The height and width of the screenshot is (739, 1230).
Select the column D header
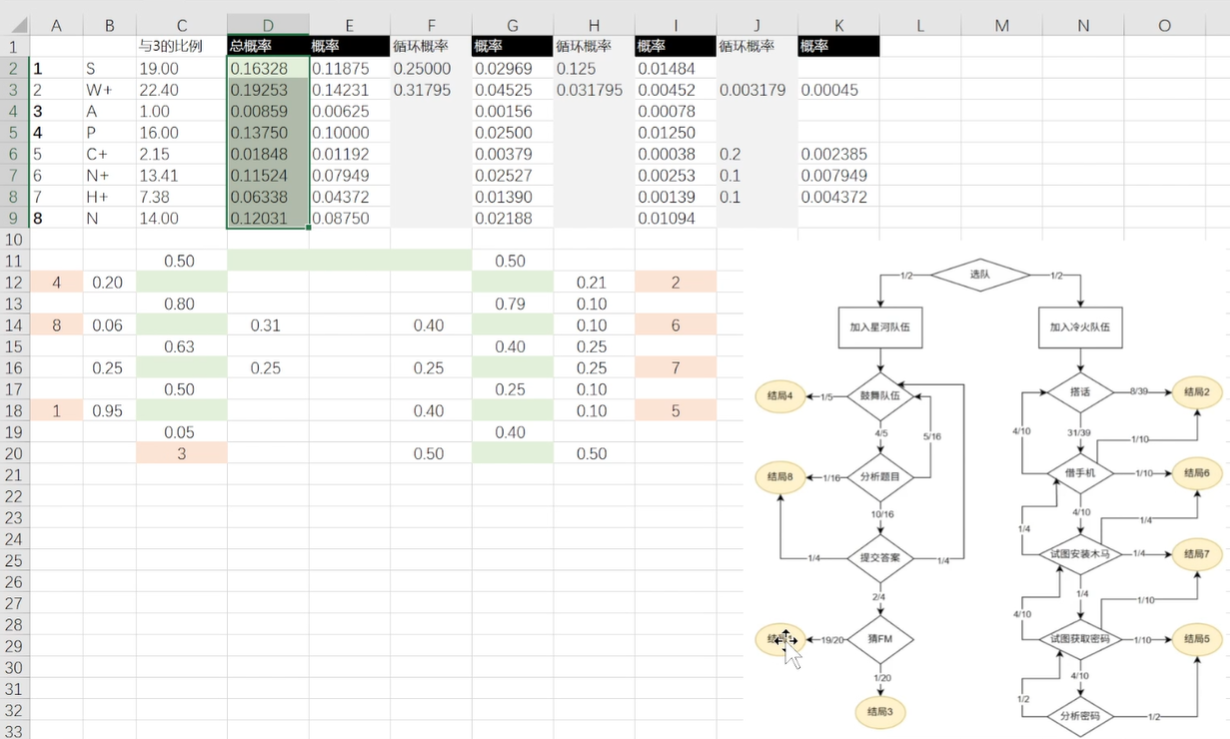point(268,26)
